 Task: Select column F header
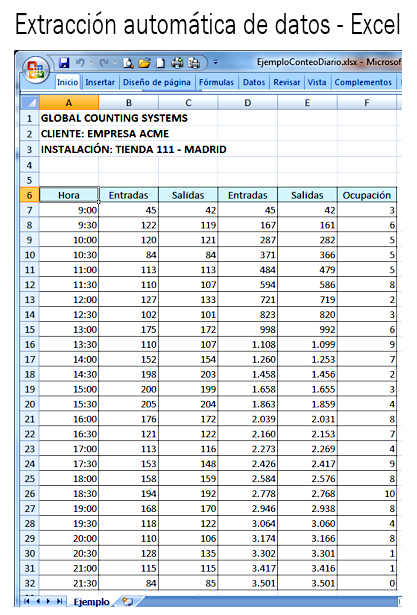coord(367,103)
